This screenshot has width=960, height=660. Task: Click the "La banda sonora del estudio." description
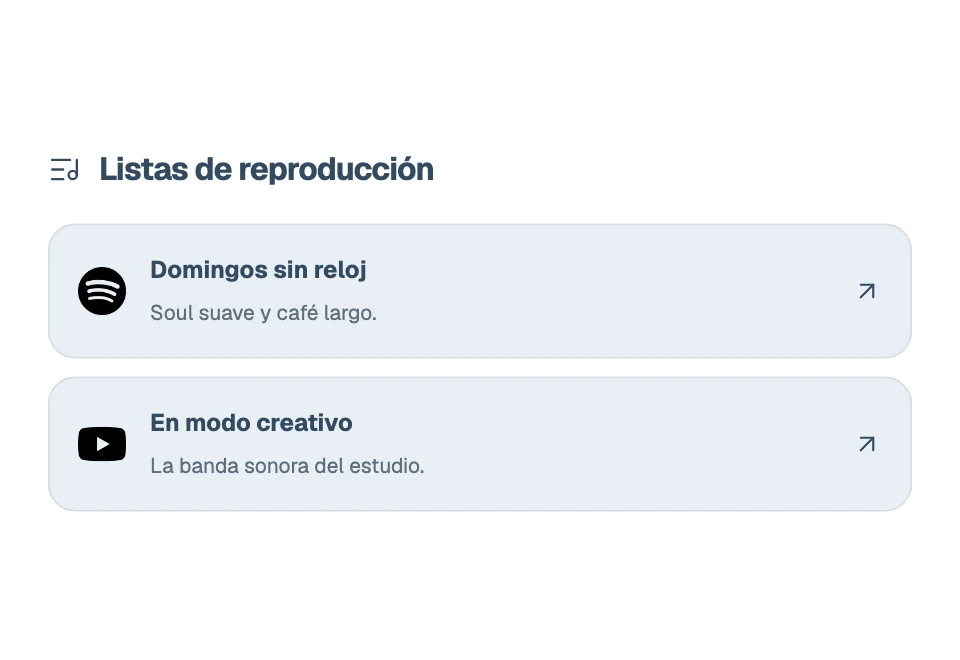tap(287, 466)
